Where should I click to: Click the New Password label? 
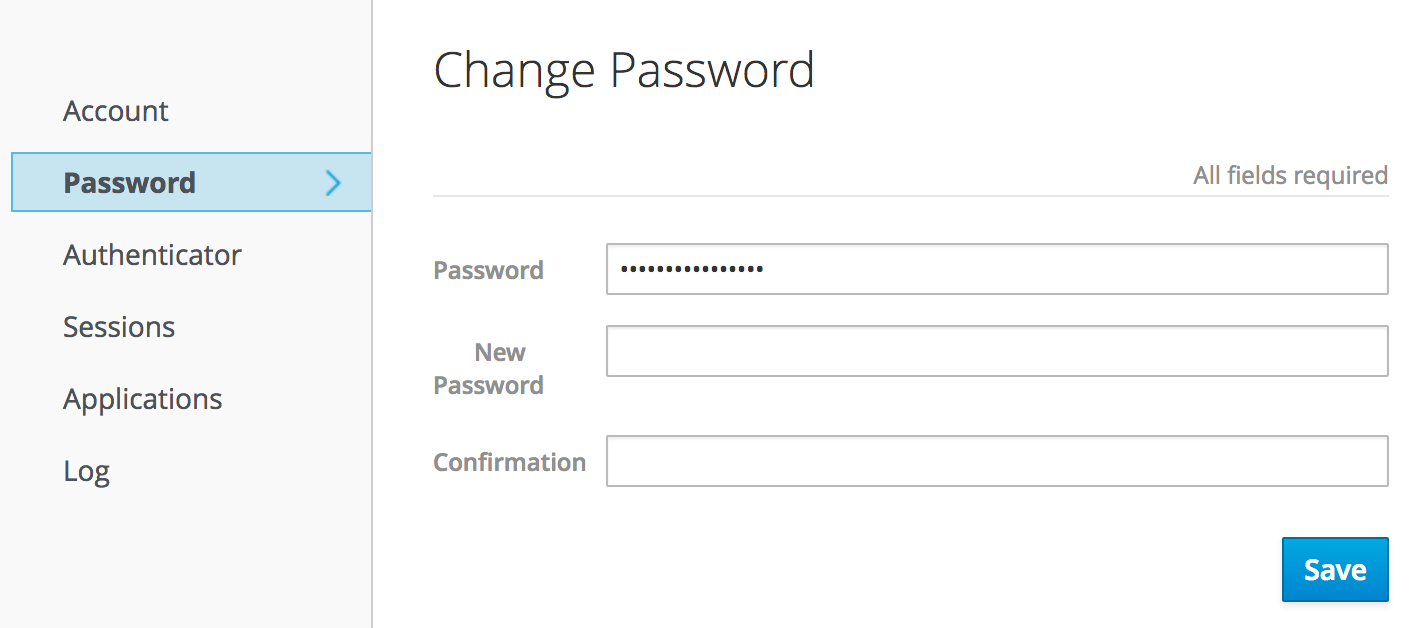(488, 368)
